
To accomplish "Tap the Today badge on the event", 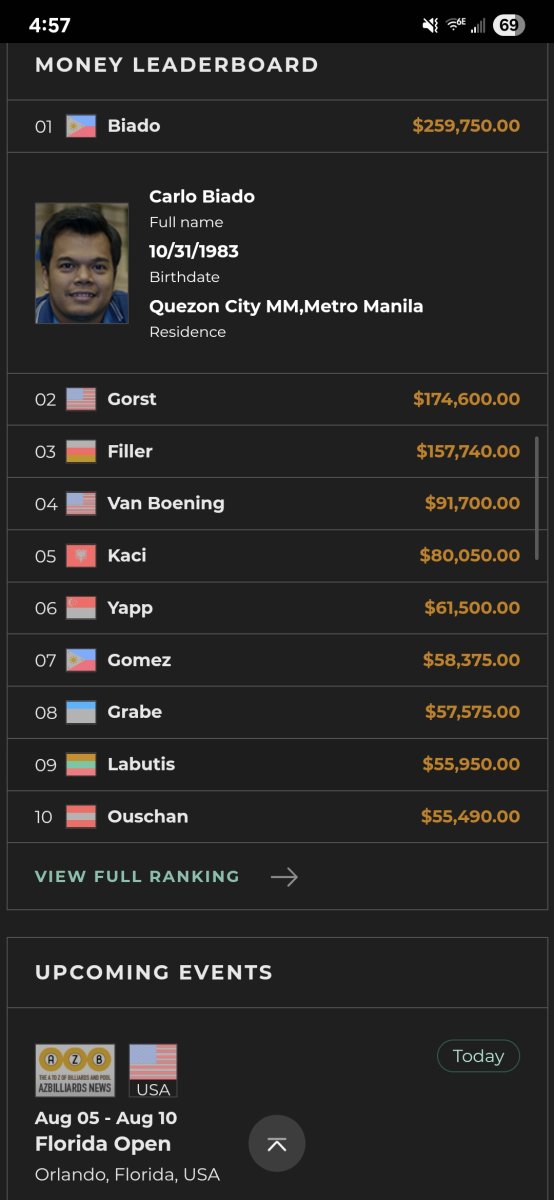I will coord(478,1056).
